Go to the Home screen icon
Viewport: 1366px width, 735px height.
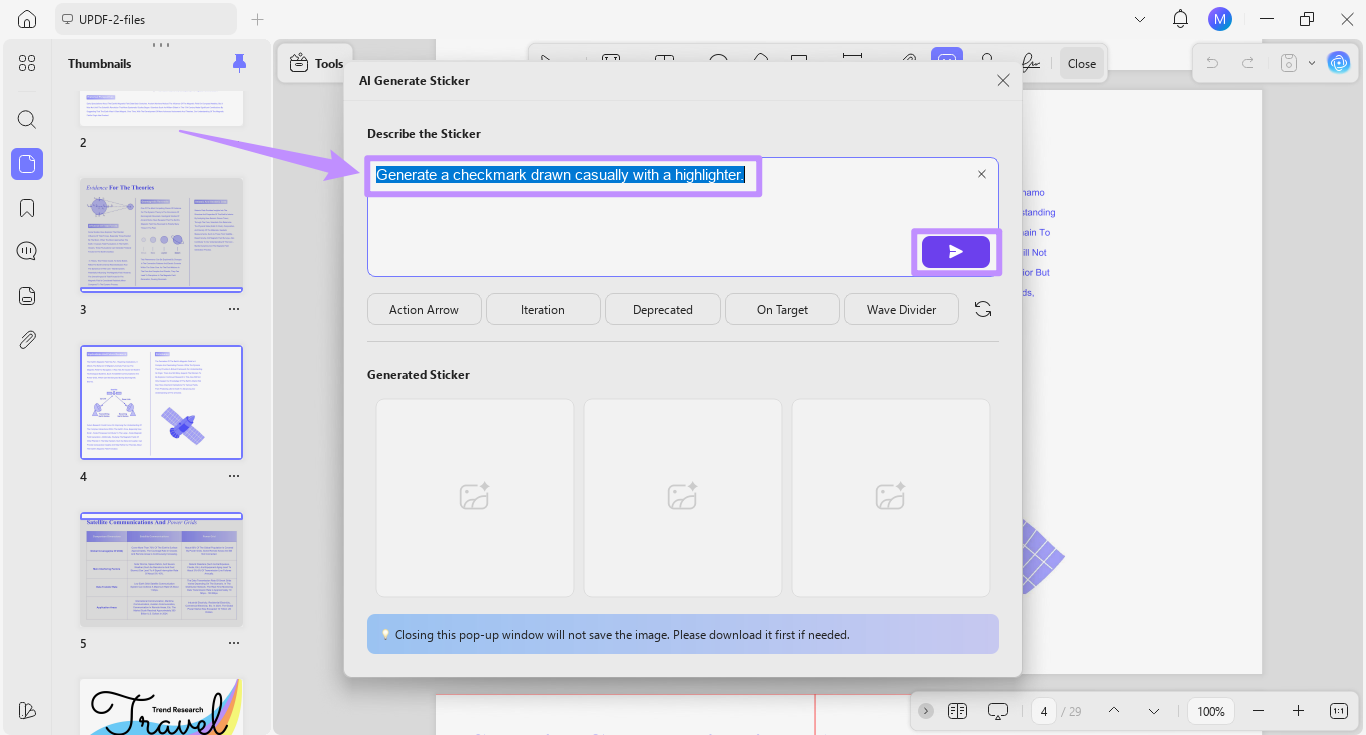[x=27, y=19]
